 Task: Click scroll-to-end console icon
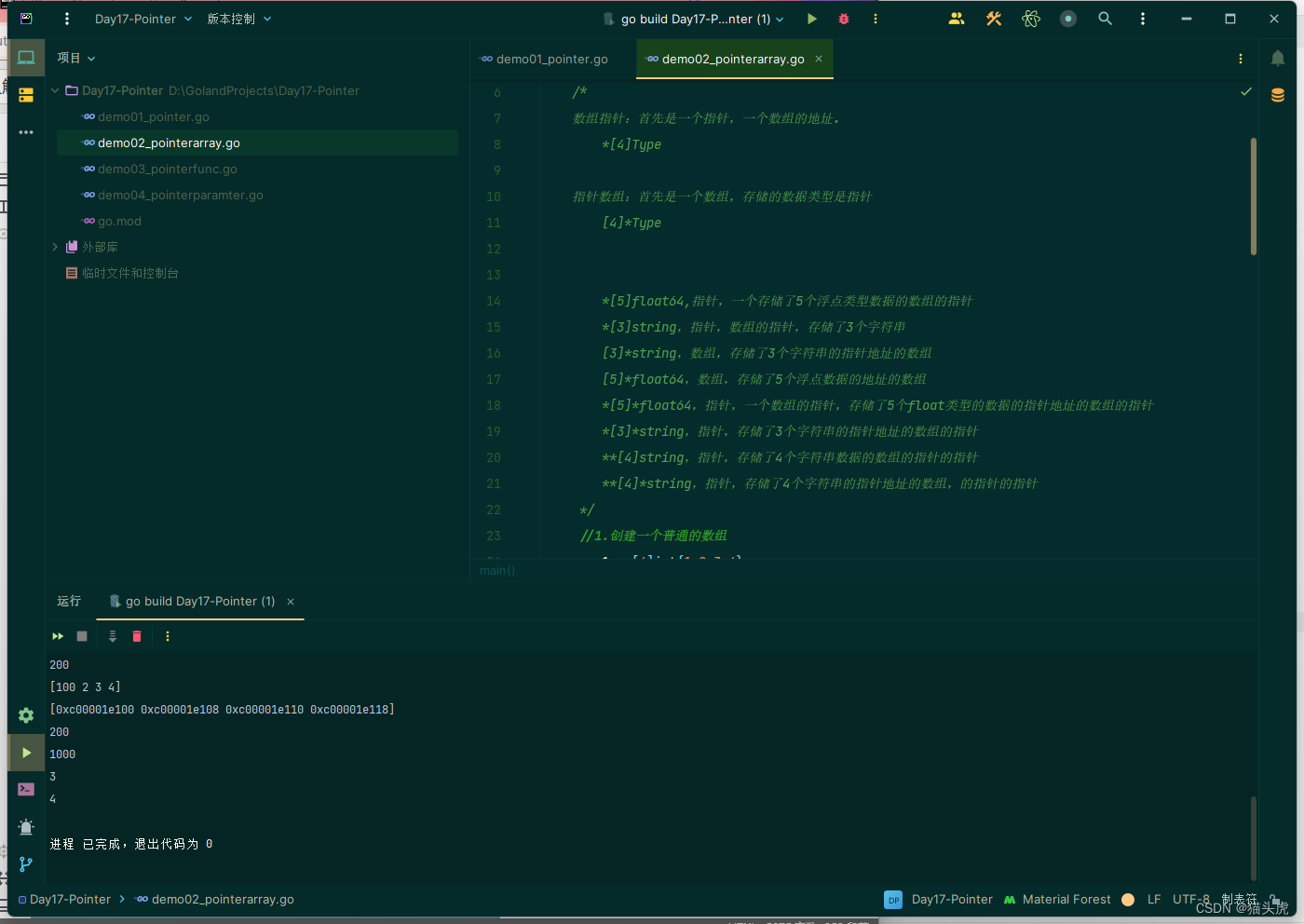(x=113, y=636)
